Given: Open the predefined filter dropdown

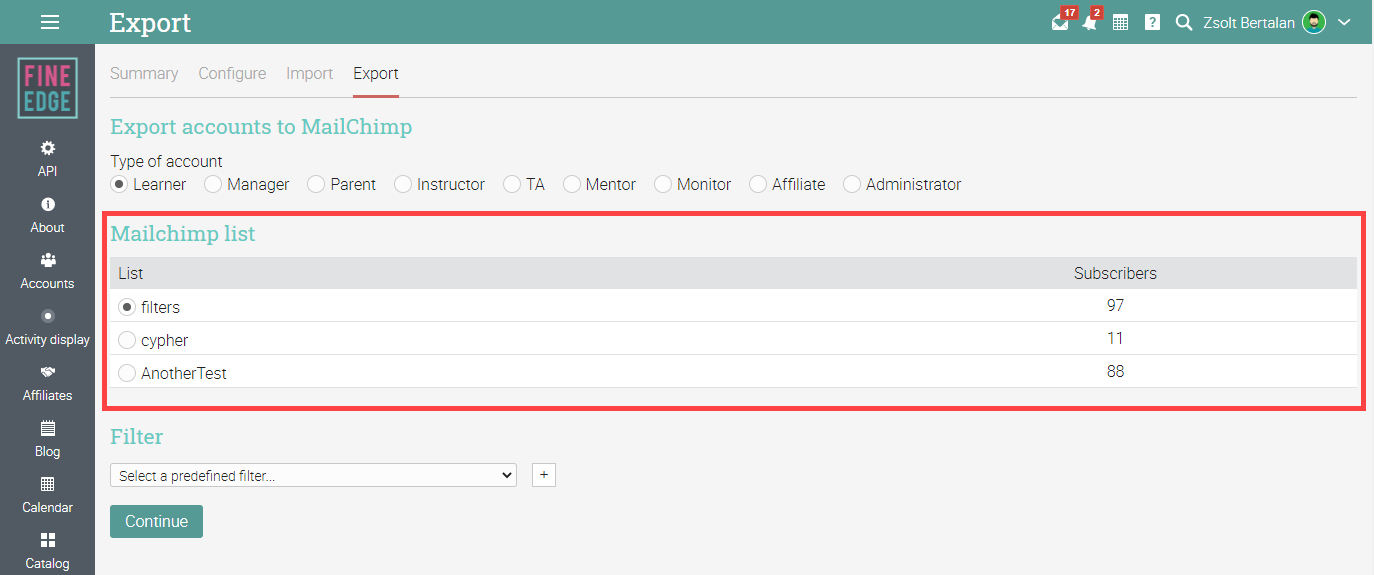Looking at the screenshot, I should [x=313, y=475].
